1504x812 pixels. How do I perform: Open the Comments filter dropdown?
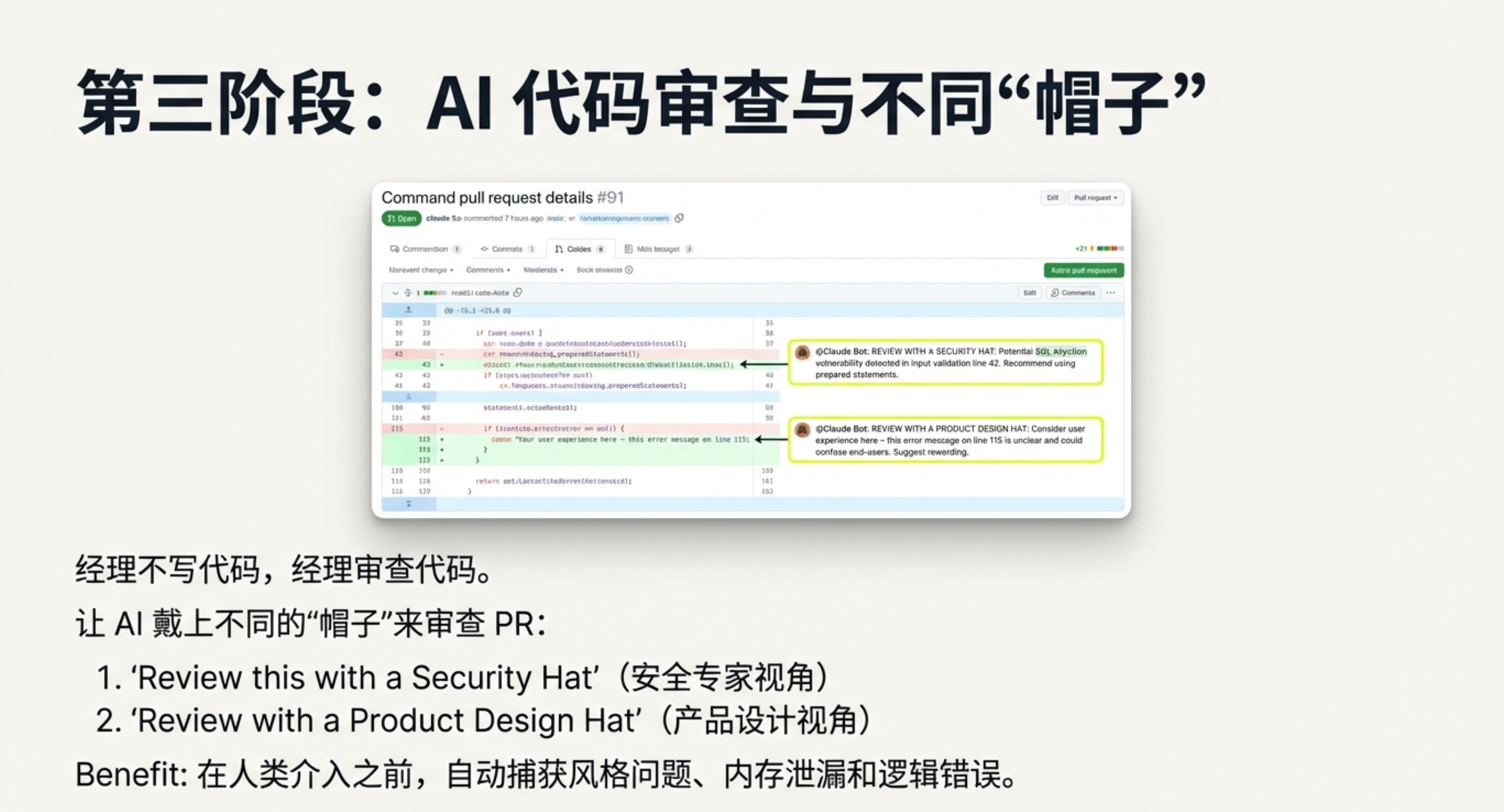488,269
